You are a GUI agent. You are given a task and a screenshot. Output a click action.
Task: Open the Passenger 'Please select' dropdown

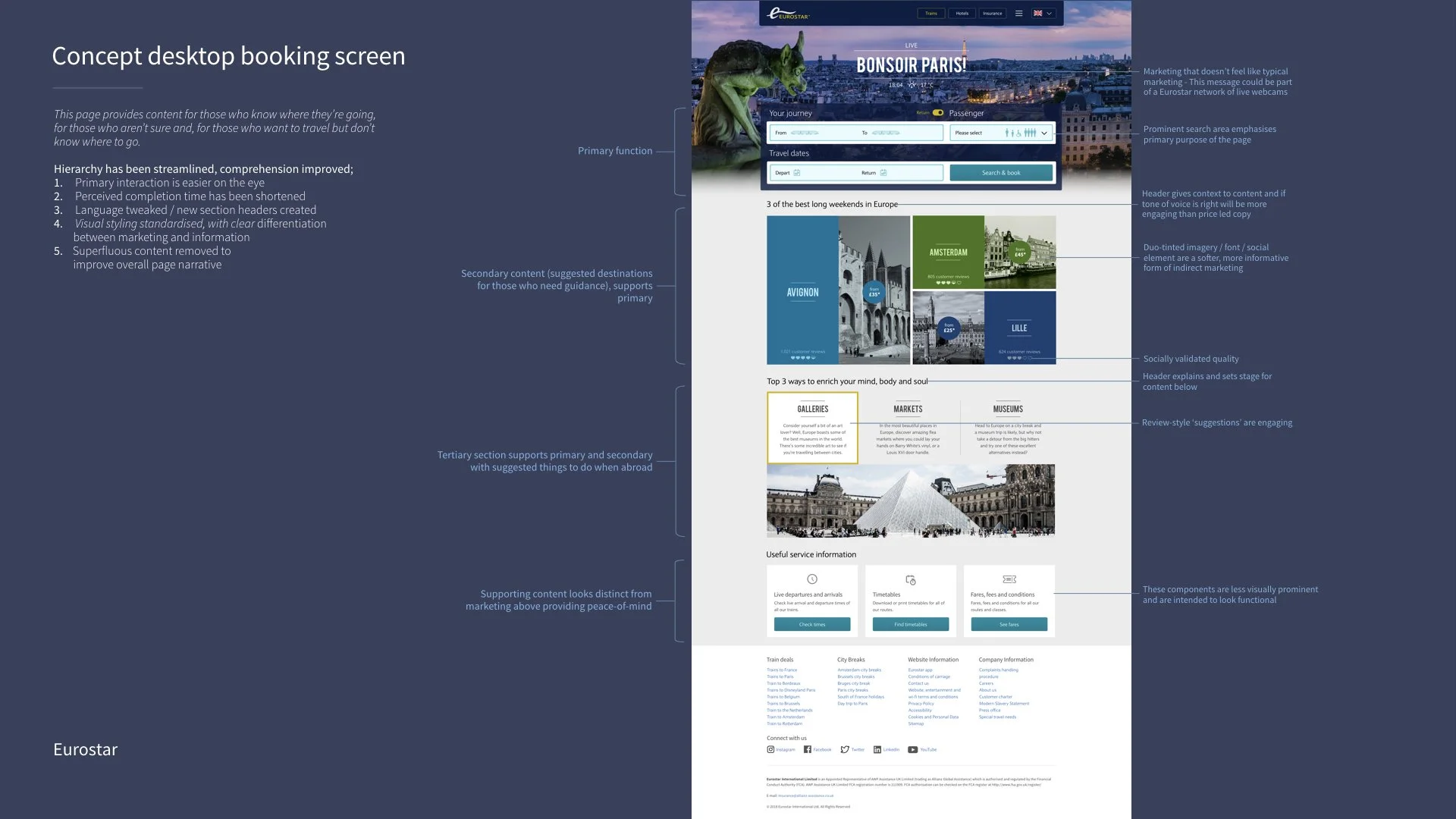click(1001, 133)
